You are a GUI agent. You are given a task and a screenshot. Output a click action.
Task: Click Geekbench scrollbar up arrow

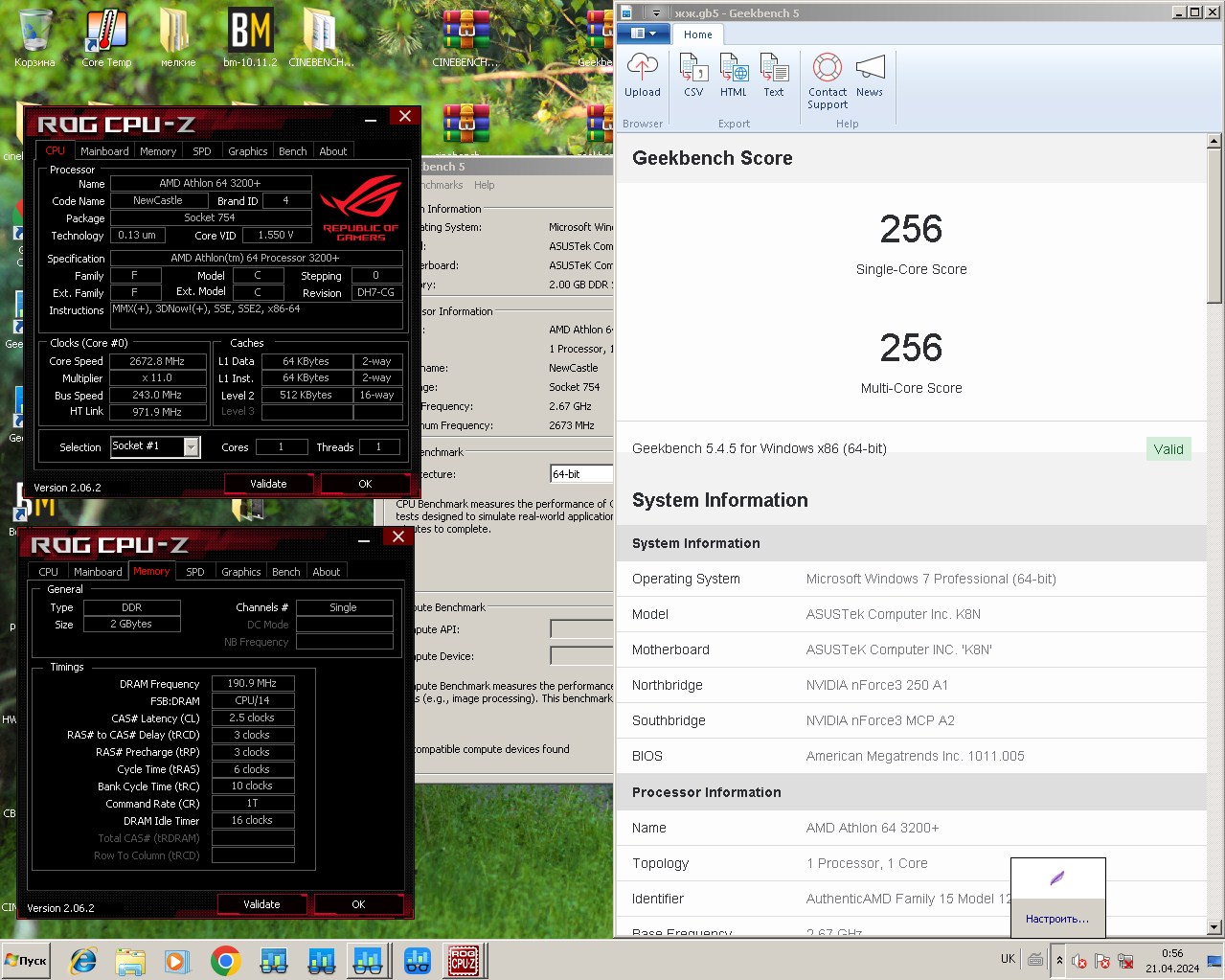click(x=1214, y=141)
